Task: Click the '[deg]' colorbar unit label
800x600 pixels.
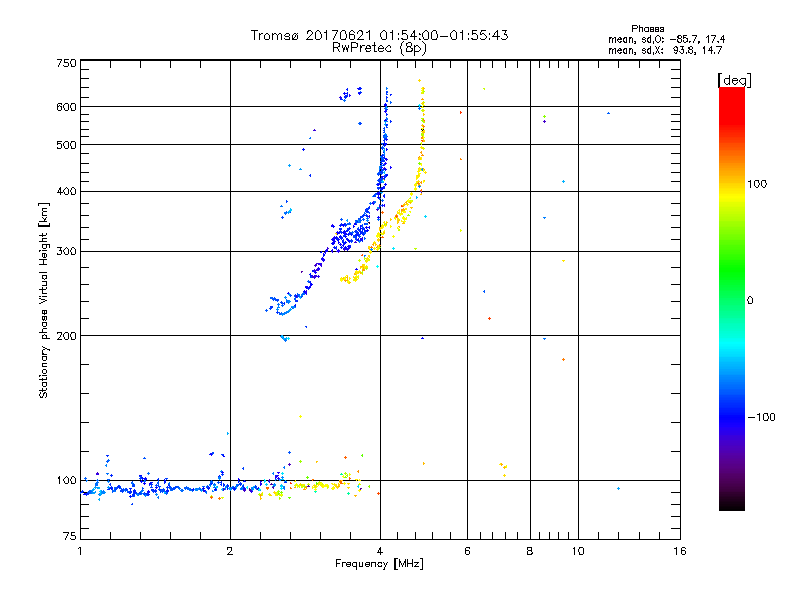Action: click(734, 81)
